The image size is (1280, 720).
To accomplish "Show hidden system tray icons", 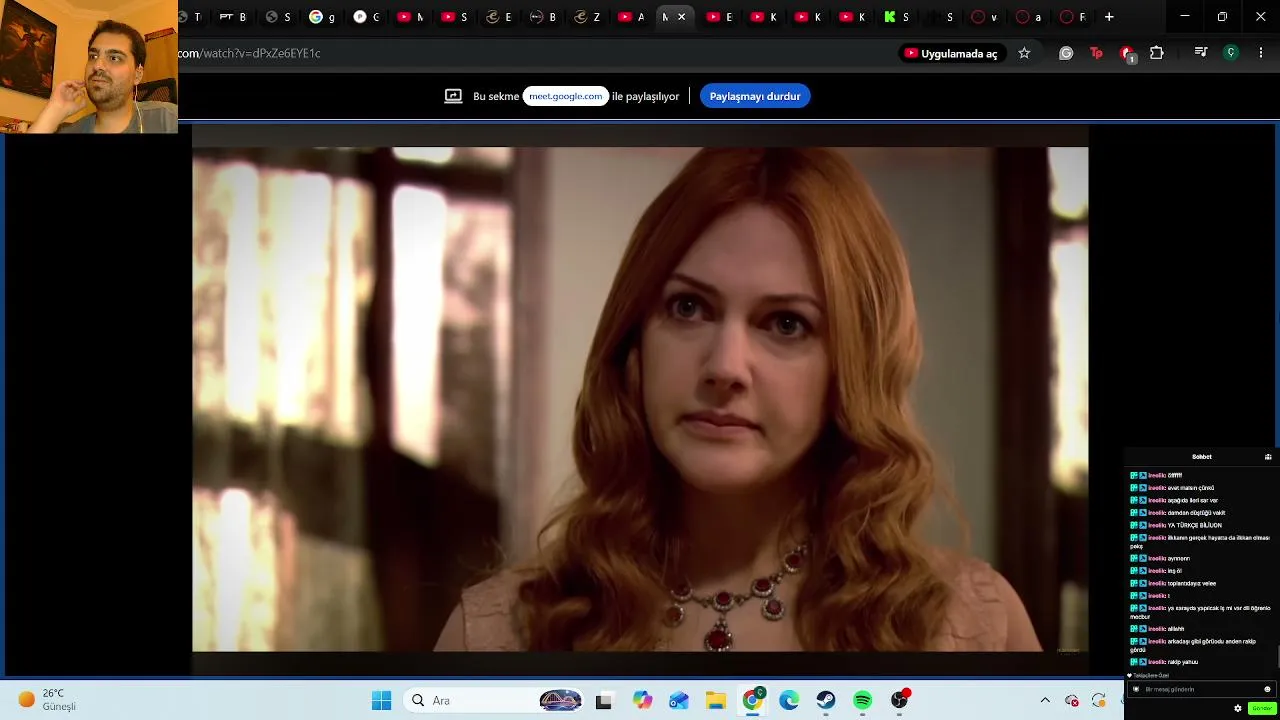I will [1045, 700].
